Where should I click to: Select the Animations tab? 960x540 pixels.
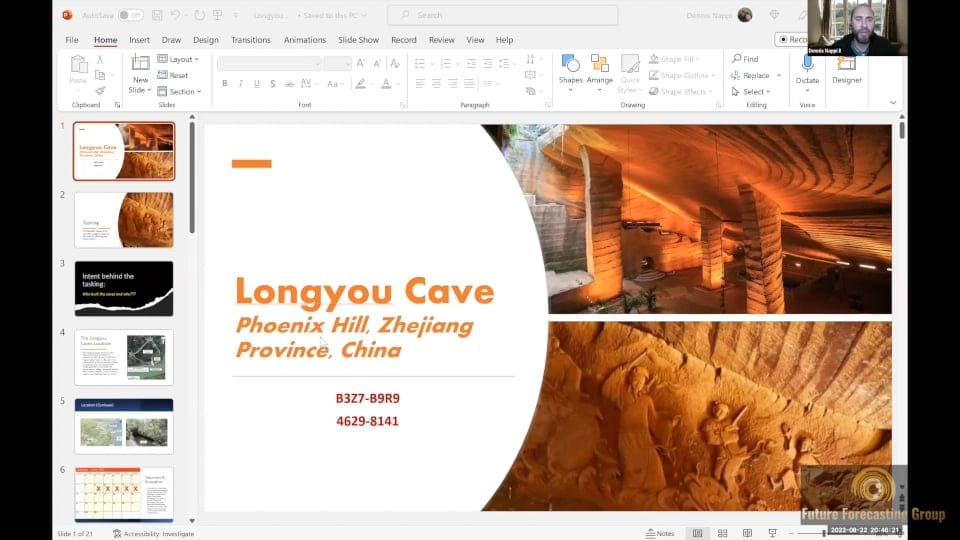pyautogui.click(x=304, y=40)
